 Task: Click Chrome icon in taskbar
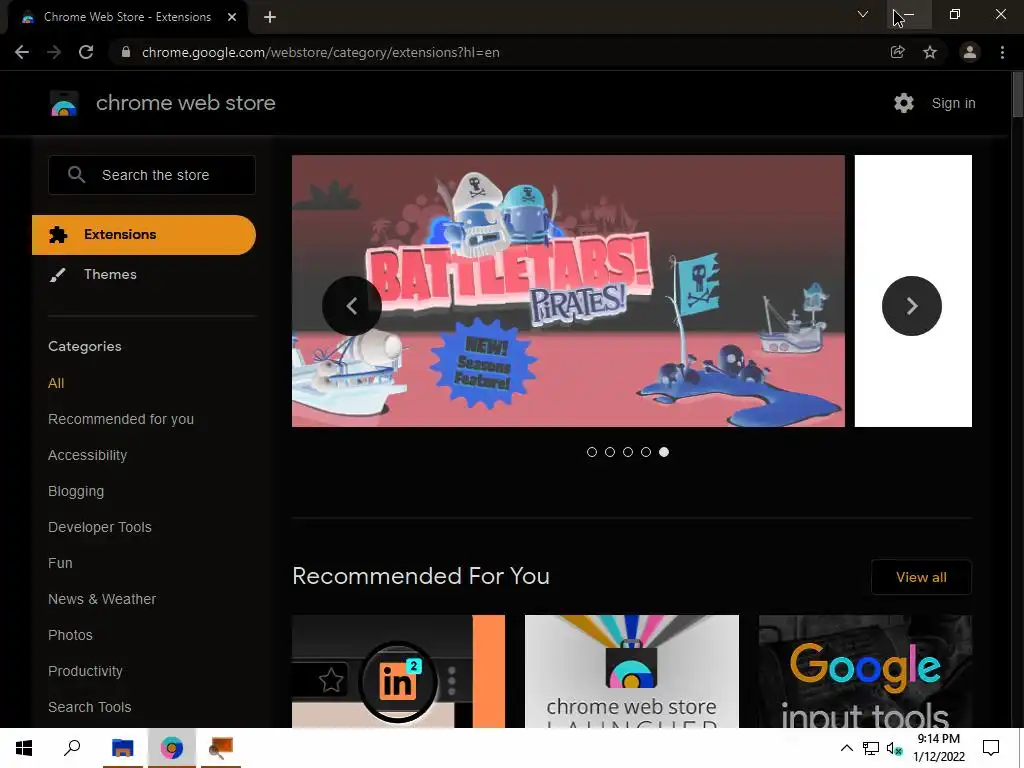coord(172,748)
